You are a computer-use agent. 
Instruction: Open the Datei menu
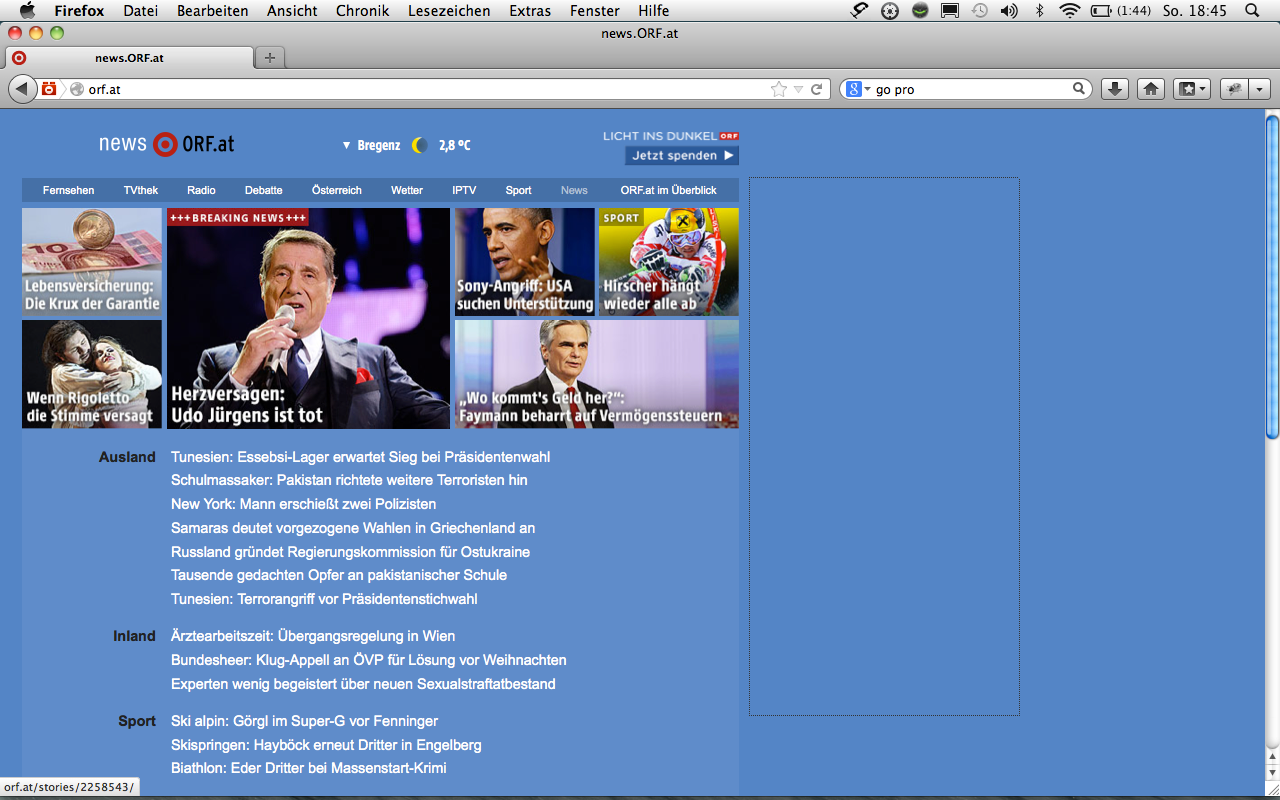(140, 11)
